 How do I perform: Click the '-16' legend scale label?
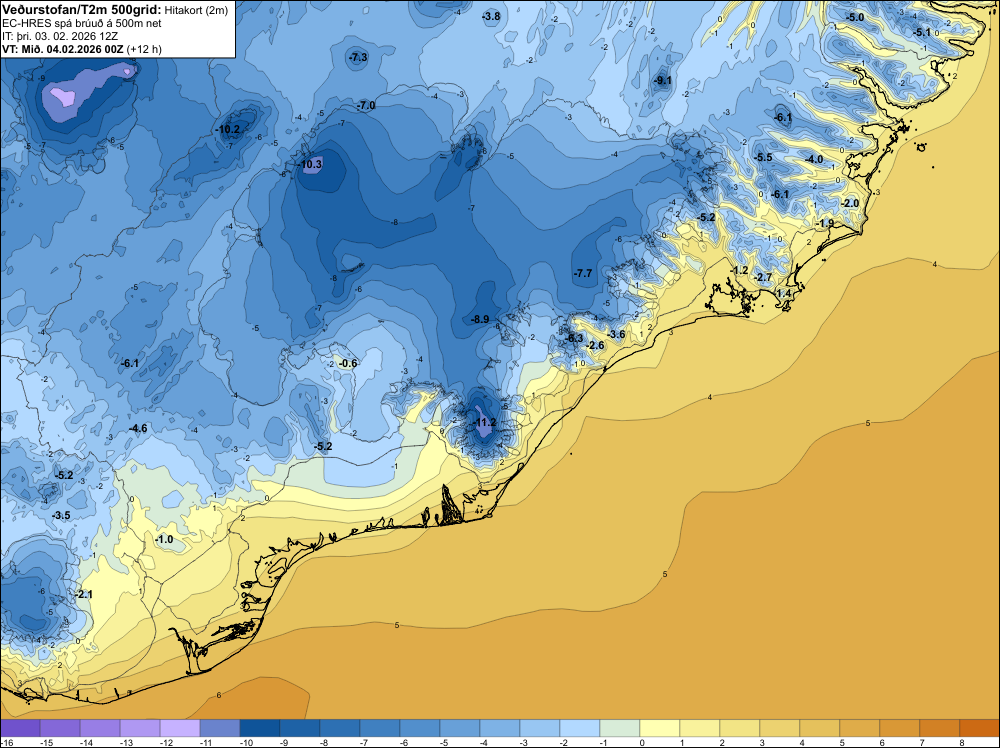click(6, 742)
